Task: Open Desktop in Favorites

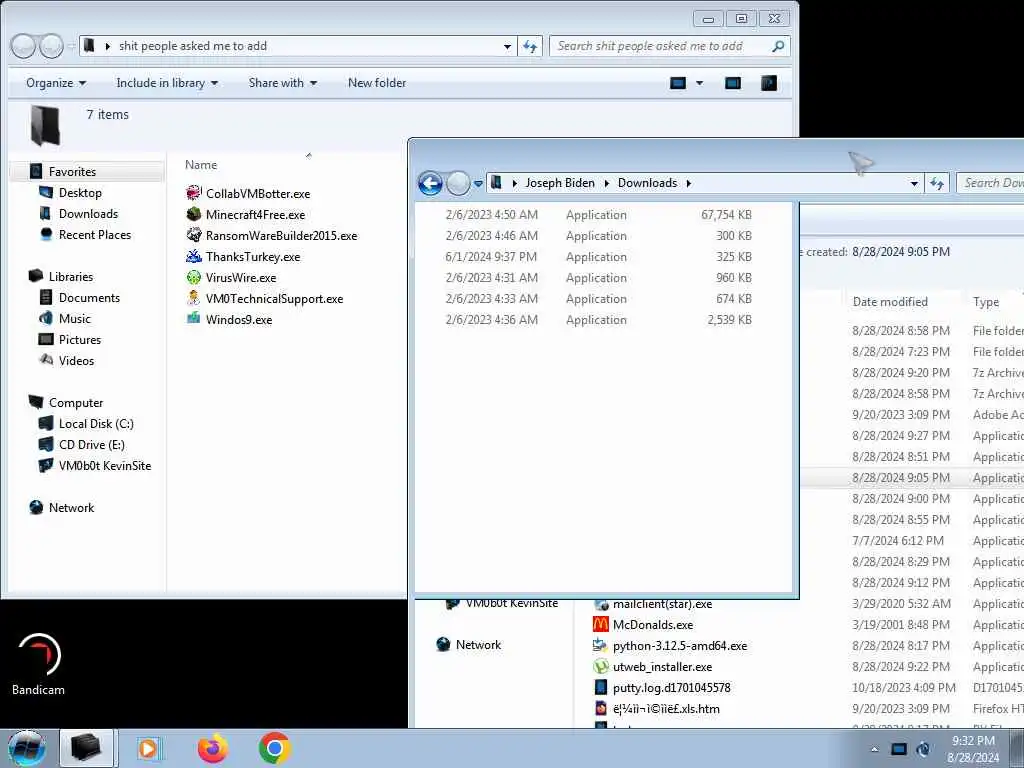Action: 80,193
